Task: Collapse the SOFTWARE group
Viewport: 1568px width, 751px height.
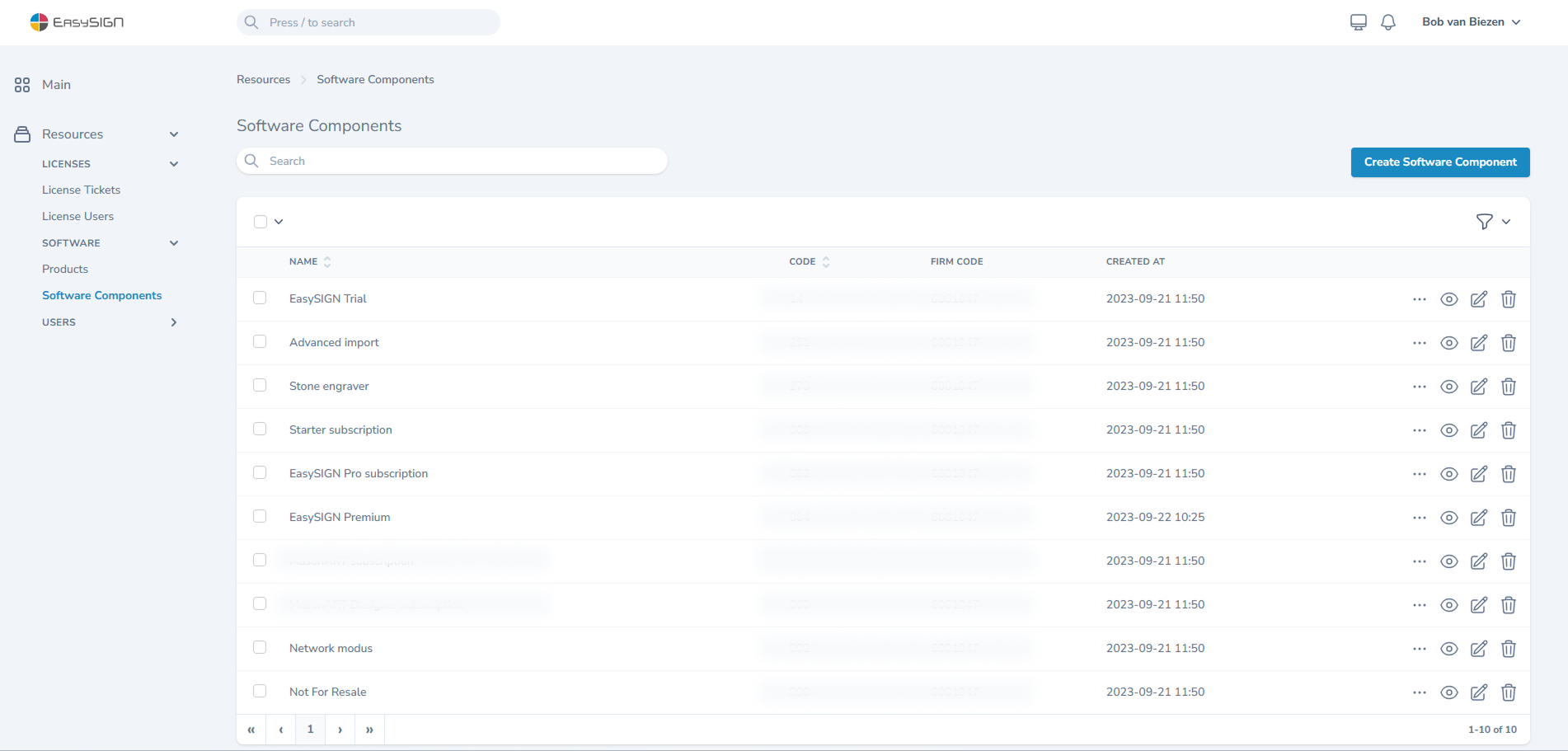Action: tap(174, 243)
